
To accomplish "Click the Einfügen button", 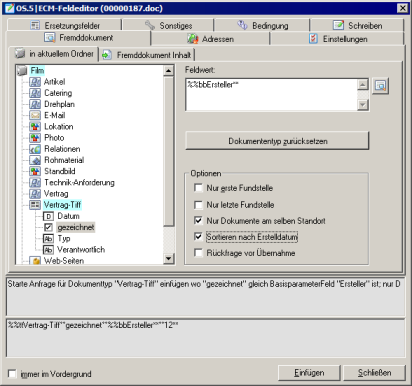I will pos(309,372).
